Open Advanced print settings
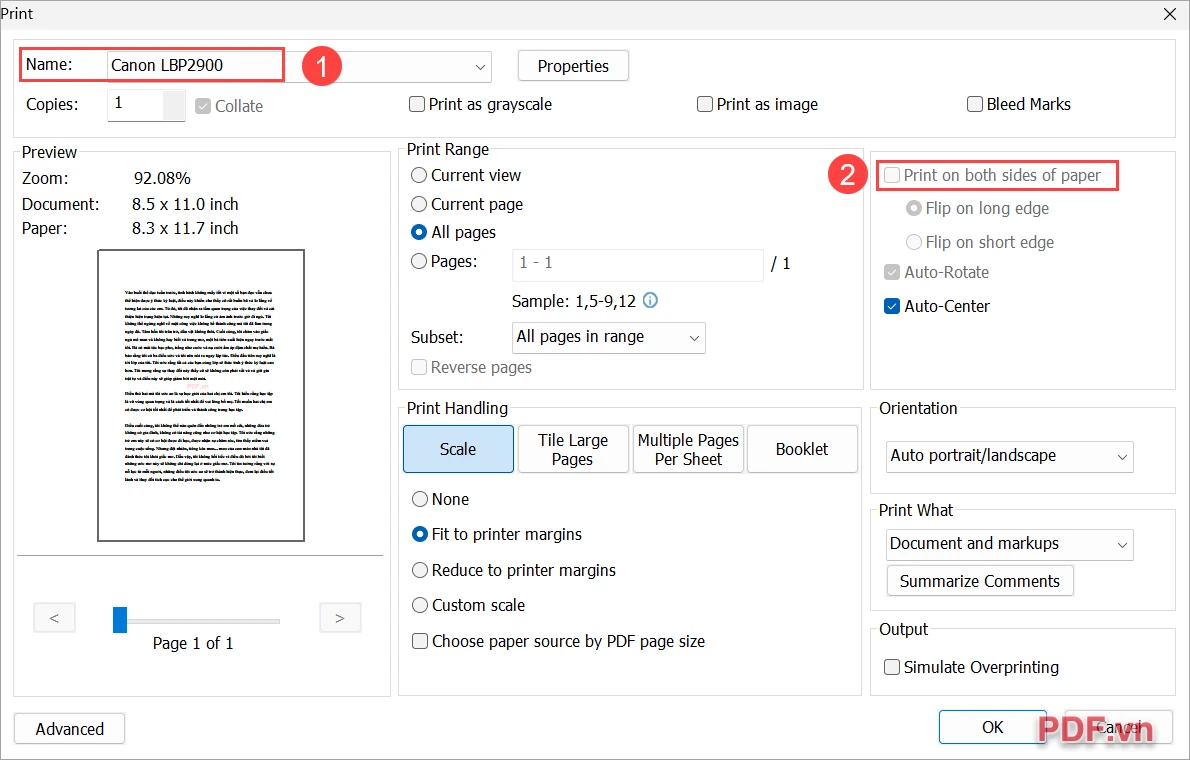Screen dimensions: 1190x760 point(70,729)
